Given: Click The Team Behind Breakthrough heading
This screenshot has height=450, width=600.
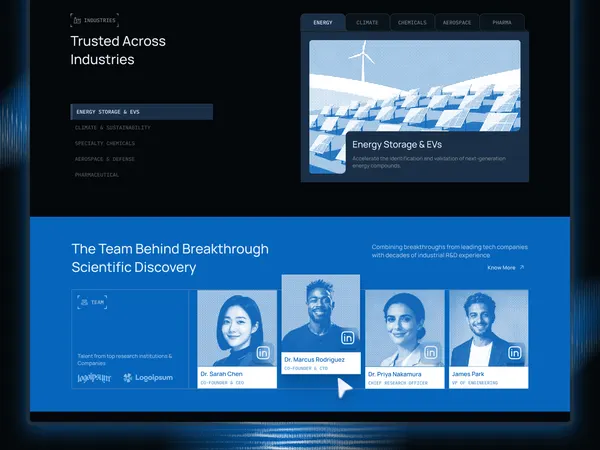Looking at the screenshot, I should (x=170, y=258).
